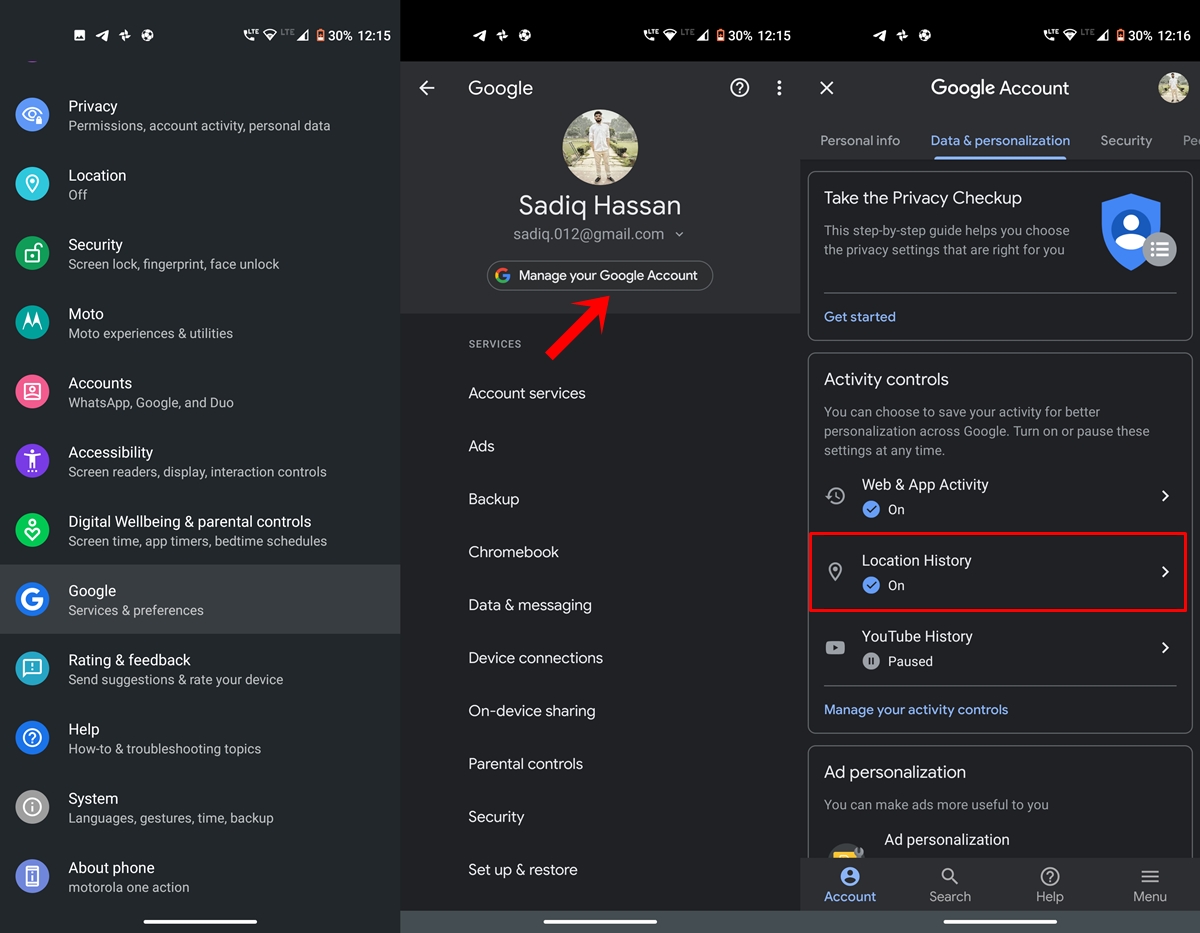Viewport: 1200px width, 933px height.
Task: Tap the YouTube History play icon
Action: coord(835,648)
